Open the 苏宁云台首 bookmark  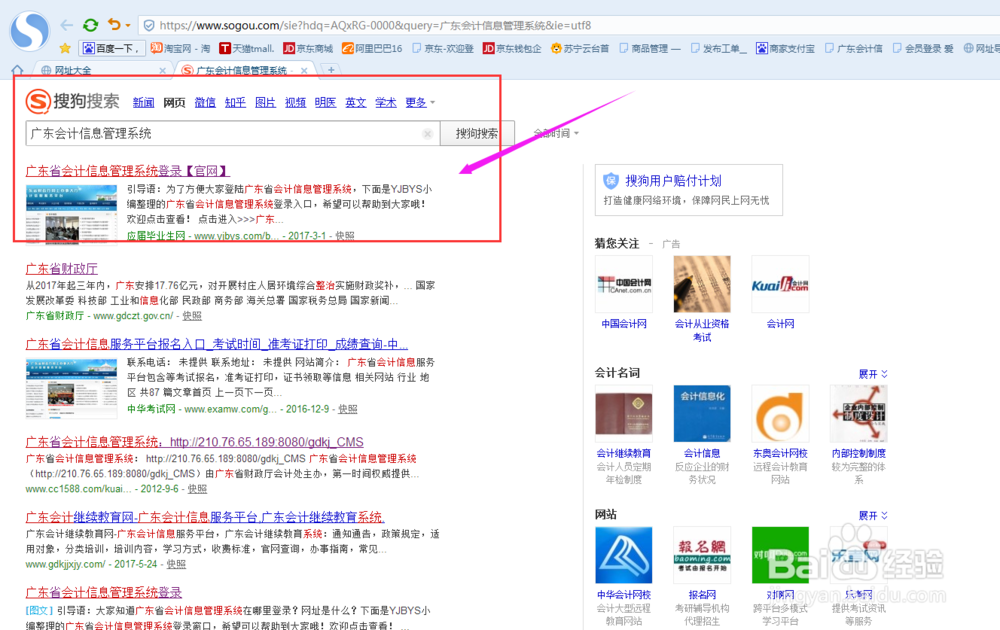580,48
